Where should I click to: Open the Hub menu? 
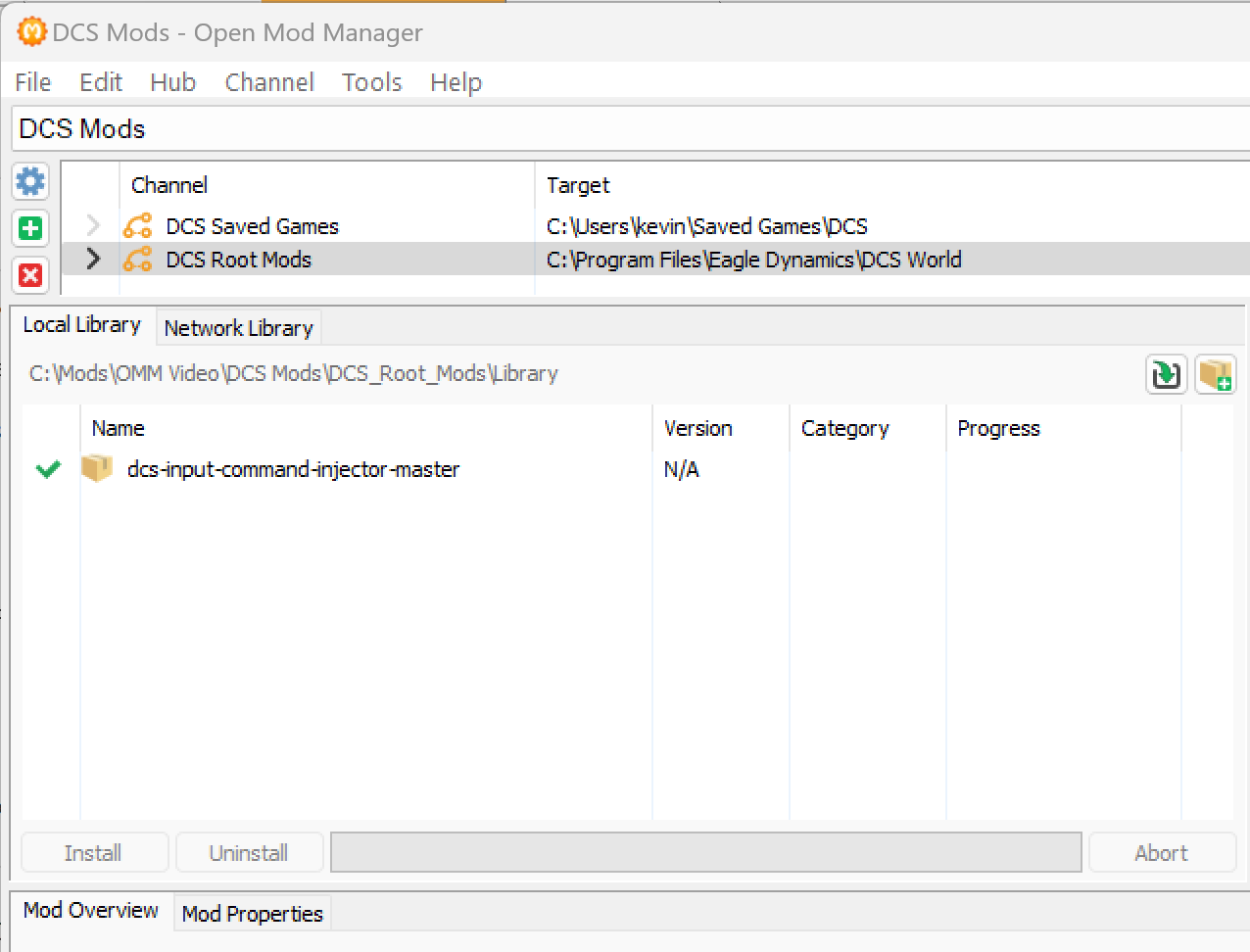tap(173, 82)
